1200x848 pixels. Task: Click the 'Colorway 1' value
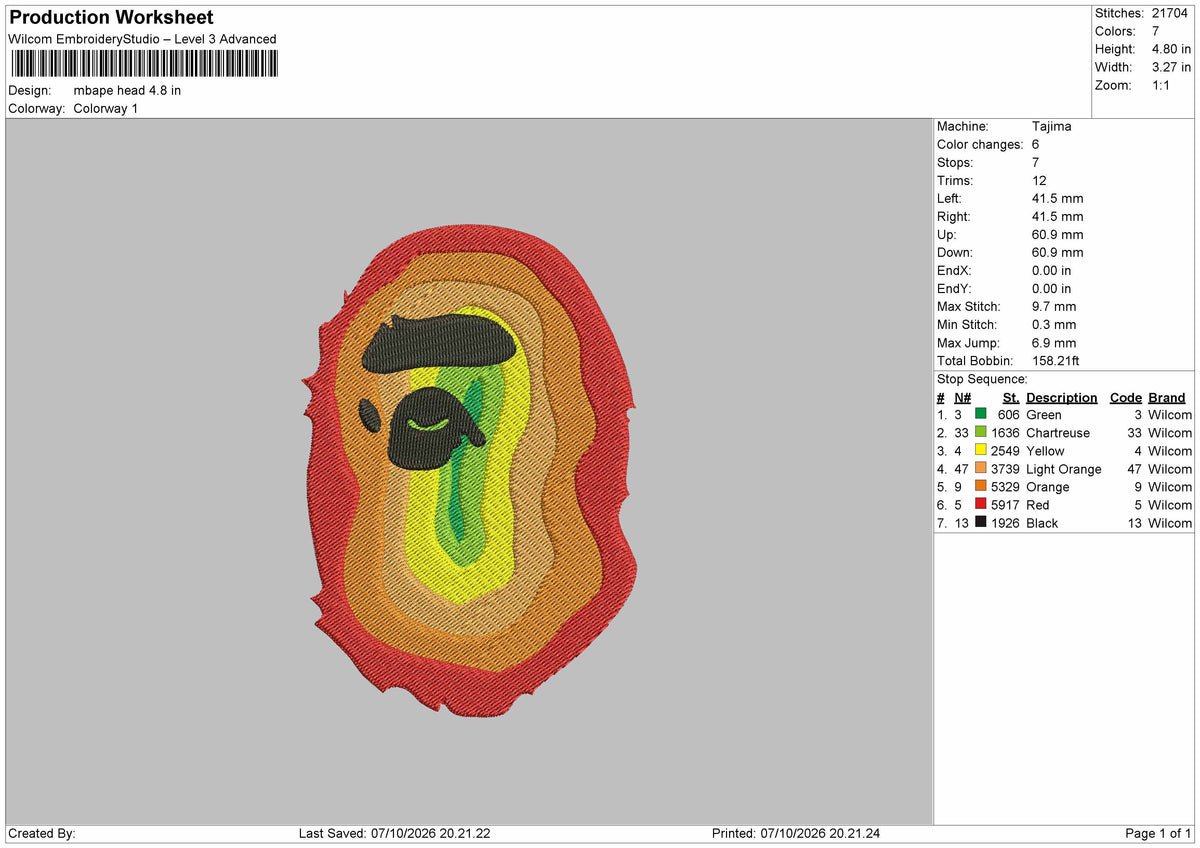click(x=106, y=108)
